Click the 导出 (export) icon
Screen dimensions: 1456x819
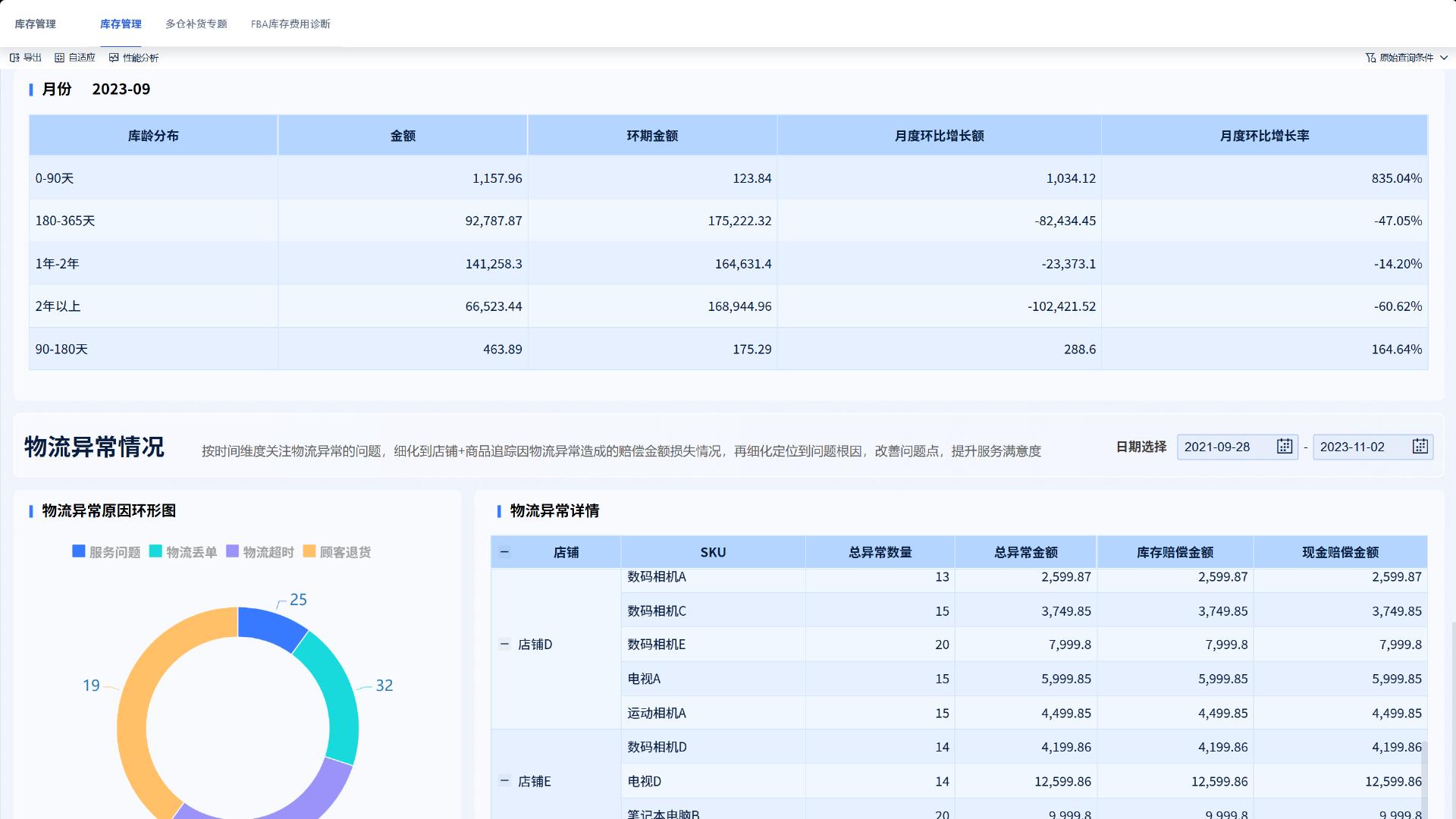tap(13, 57)
